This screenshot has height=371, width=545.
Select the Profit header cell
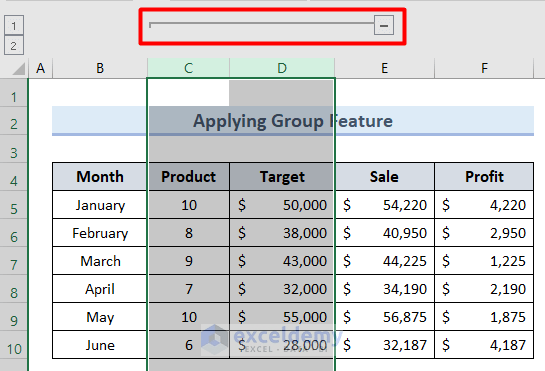[484, 177]
